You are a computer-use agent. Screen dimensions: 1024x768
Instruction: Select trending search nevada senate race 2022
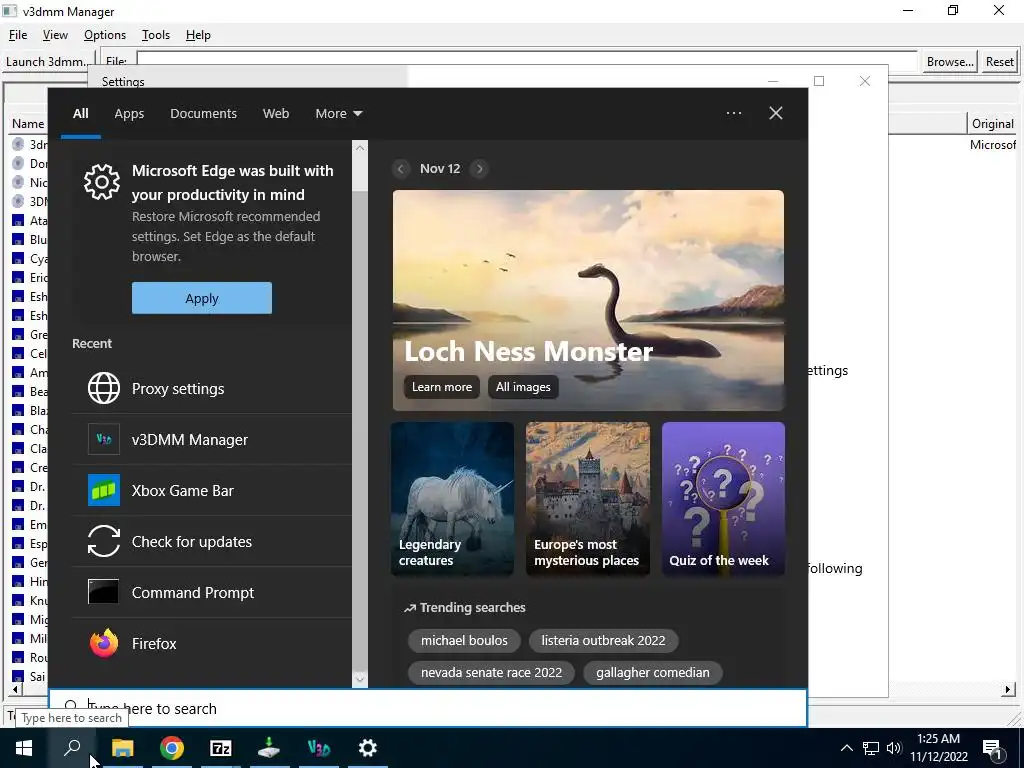(x=491, y=673)
